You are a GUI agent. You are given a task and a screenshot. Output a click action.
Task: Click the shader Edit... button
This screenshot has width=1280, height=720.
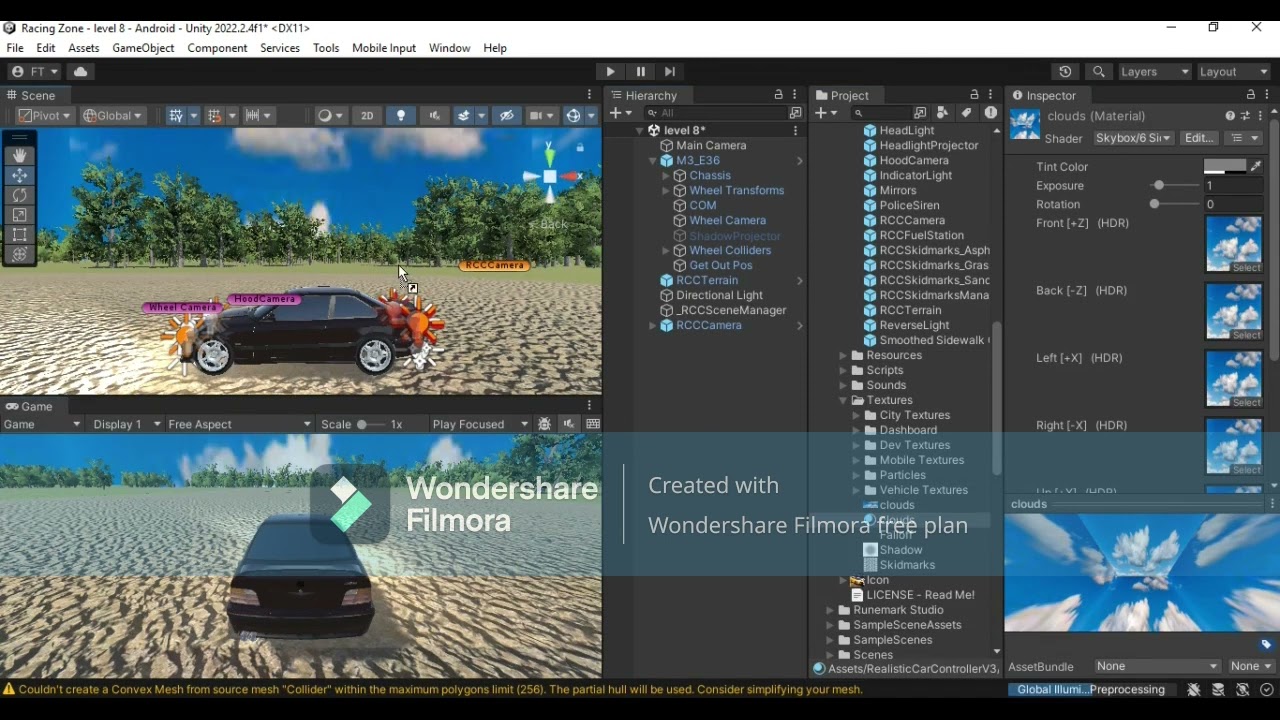[1199, 138]
